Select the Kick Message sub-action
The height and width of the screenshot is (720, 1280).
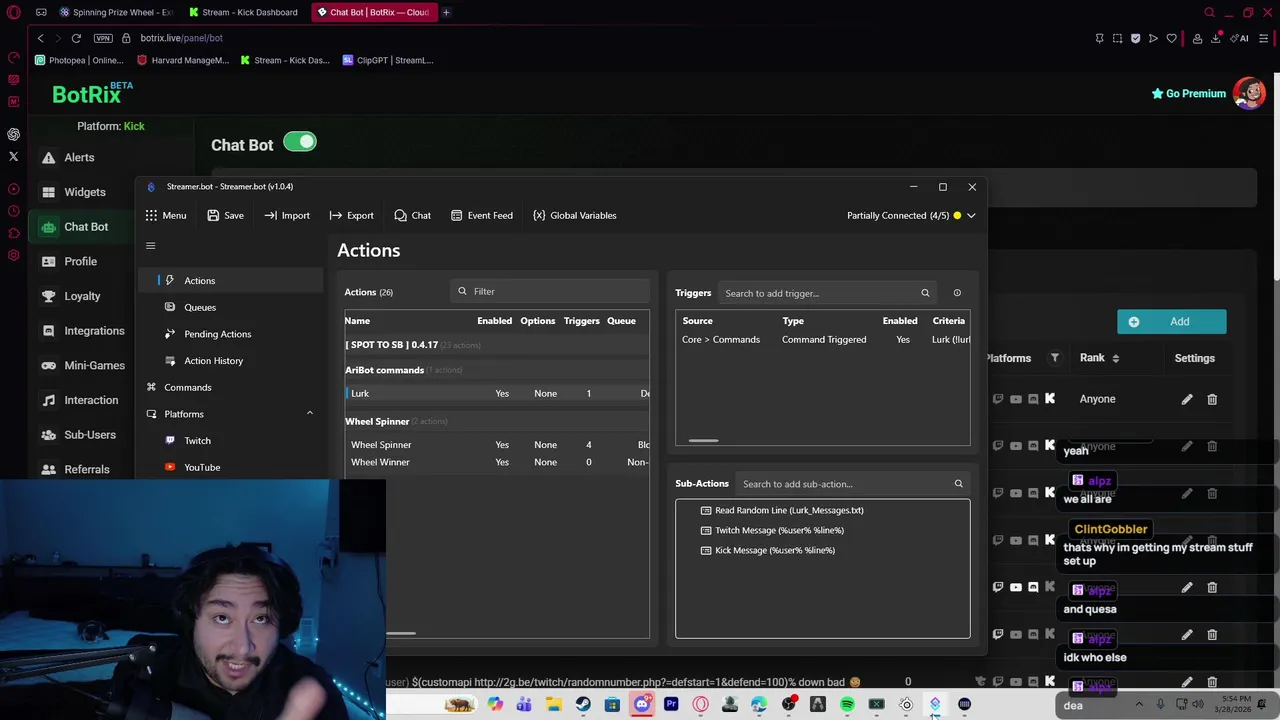[x=774, y=550]
